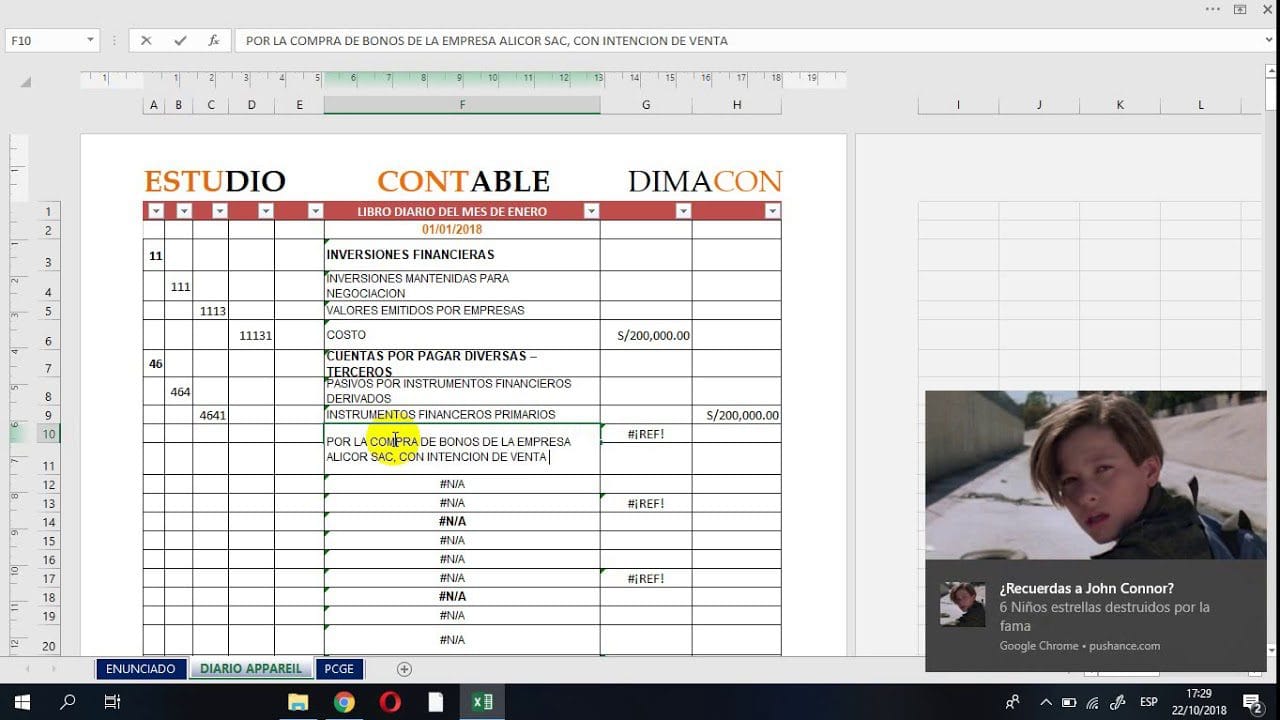Open Opera browser from the taskbar
1280x720 pixels.
[391, 701]
